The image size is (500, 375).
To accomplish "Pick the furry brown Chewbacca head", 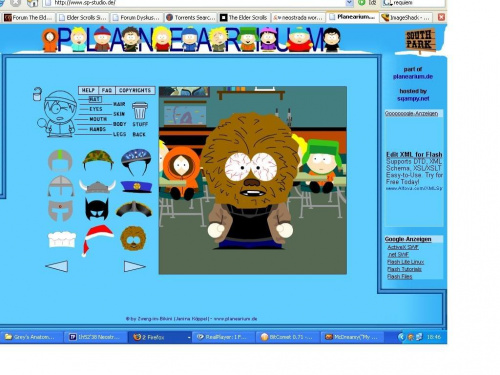I will [133, 238].
